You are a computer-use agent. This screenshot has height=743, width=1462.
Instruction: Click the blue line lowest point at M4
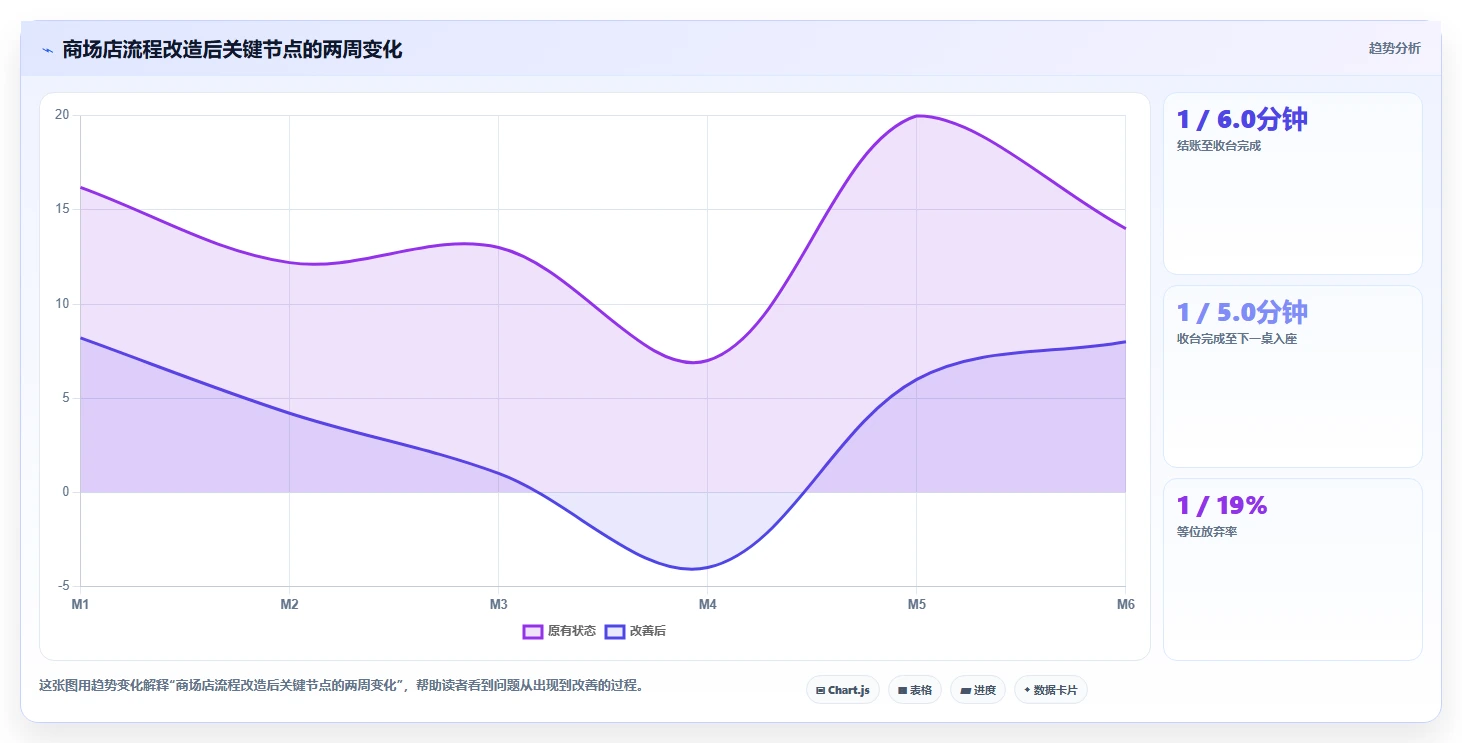[692, 569]
